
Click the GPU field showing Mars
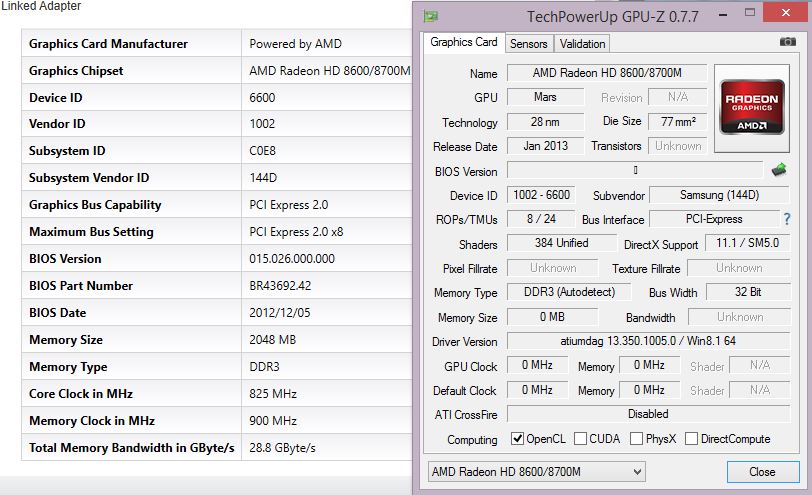pos(545,97)
